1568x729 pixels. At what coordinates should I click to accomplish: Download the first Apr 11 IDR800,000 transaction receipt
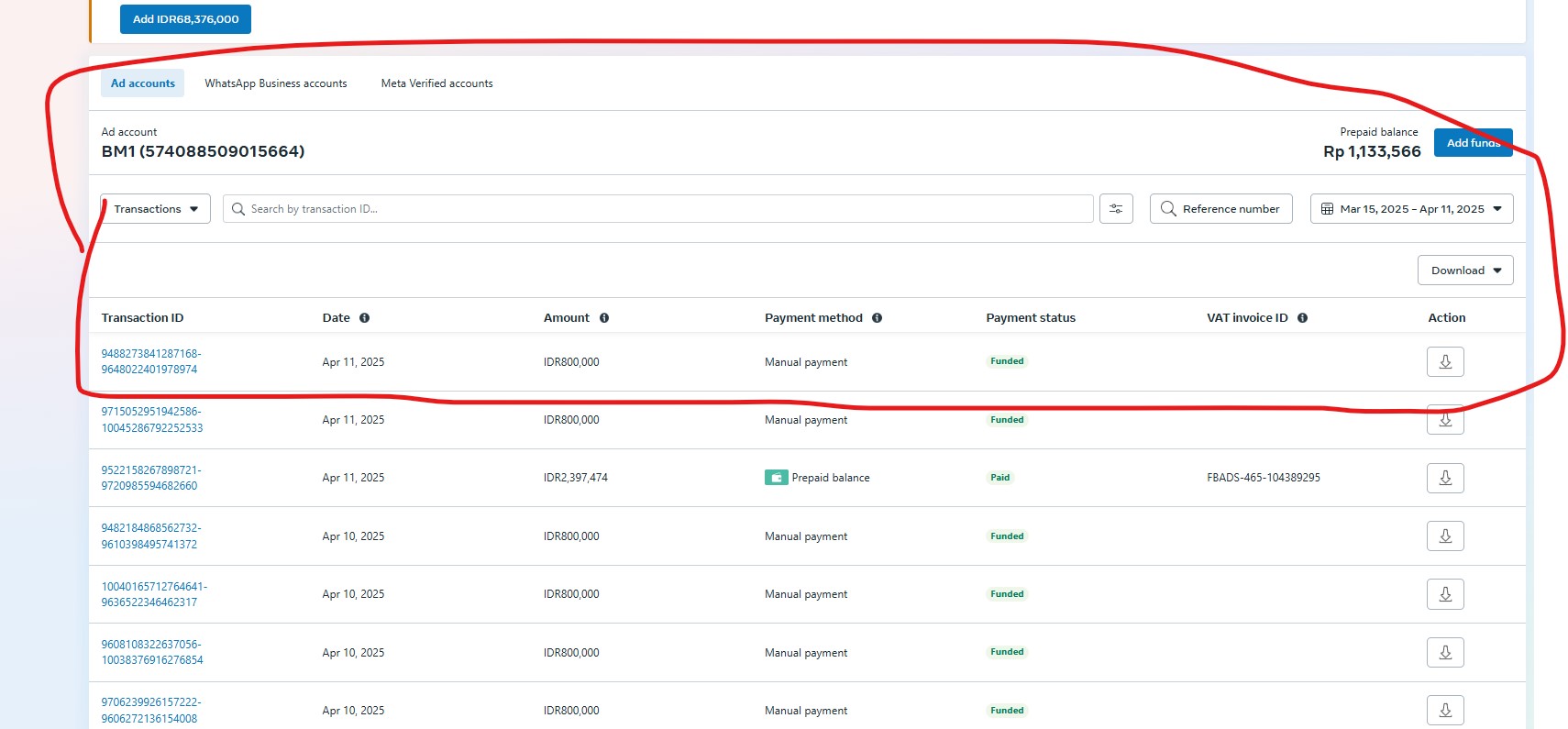tap(1444, 362)
